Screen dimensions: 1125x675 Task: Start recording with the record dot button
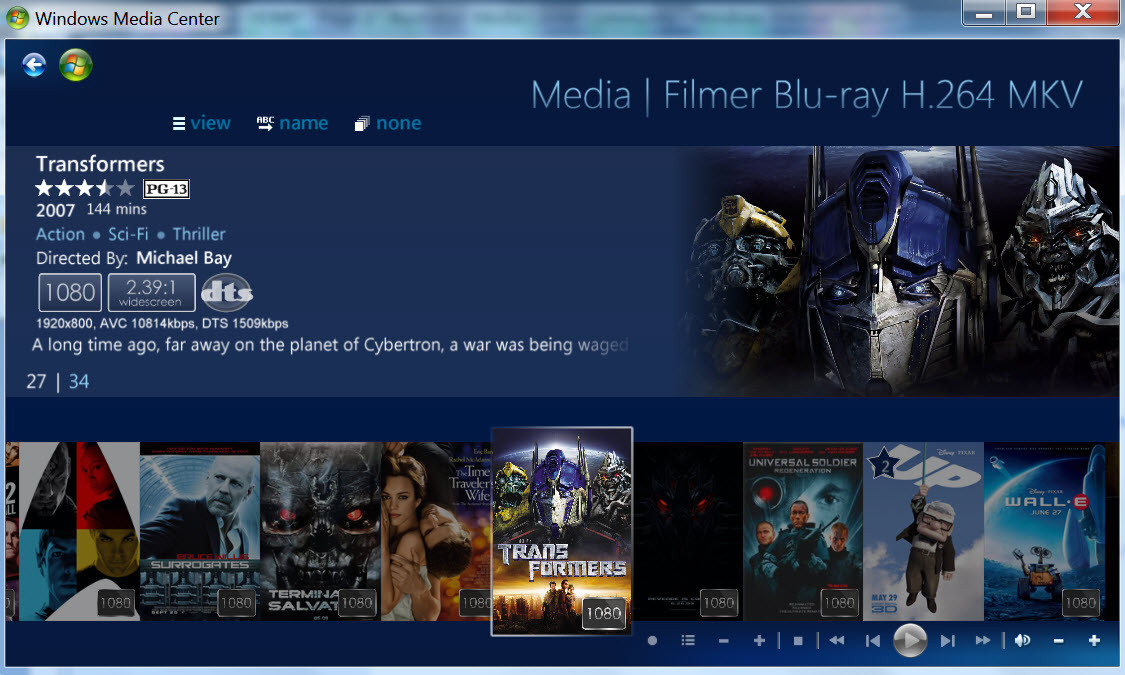click(x=652, y=641)
